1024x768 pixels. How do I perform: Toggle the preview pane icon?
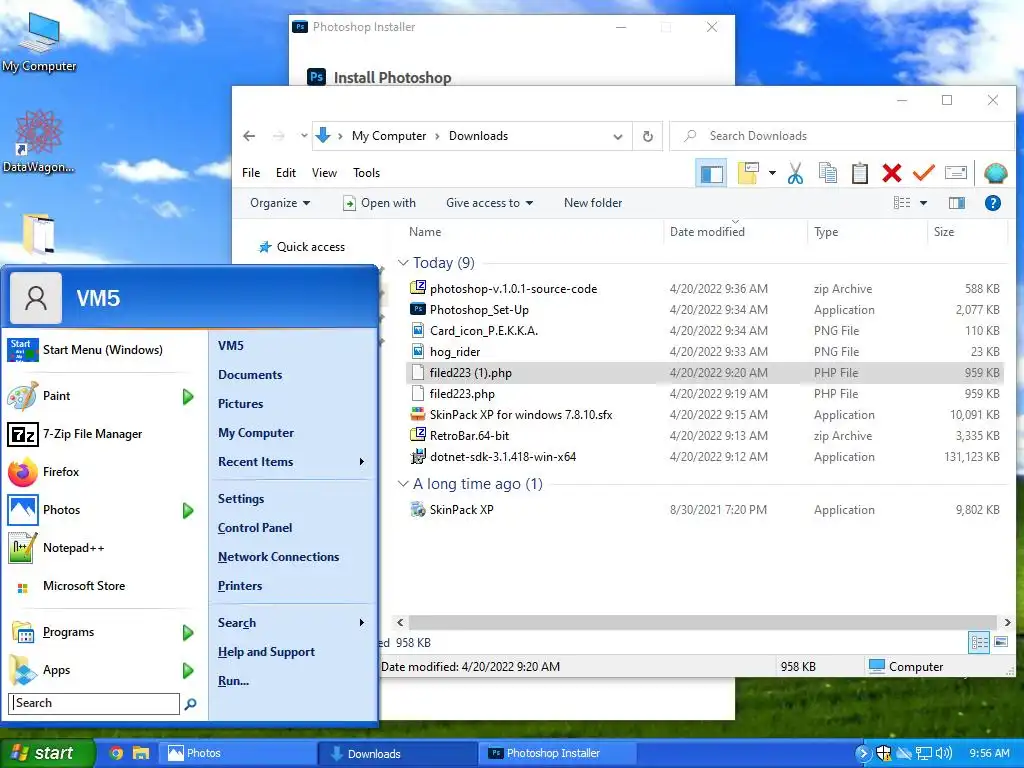(957, 203)
